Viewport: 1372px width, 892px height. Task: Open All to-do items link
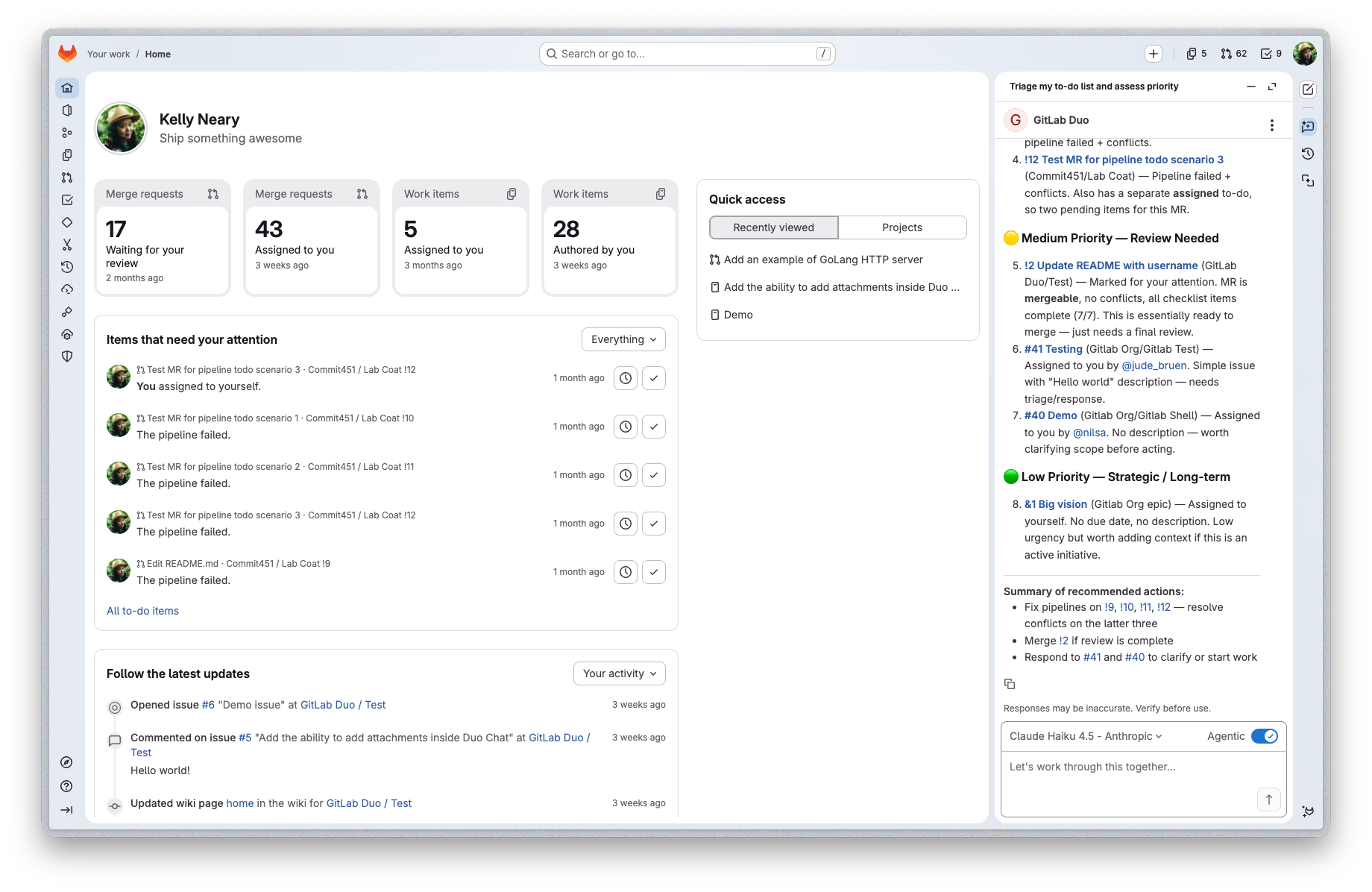tap(142, 611)
